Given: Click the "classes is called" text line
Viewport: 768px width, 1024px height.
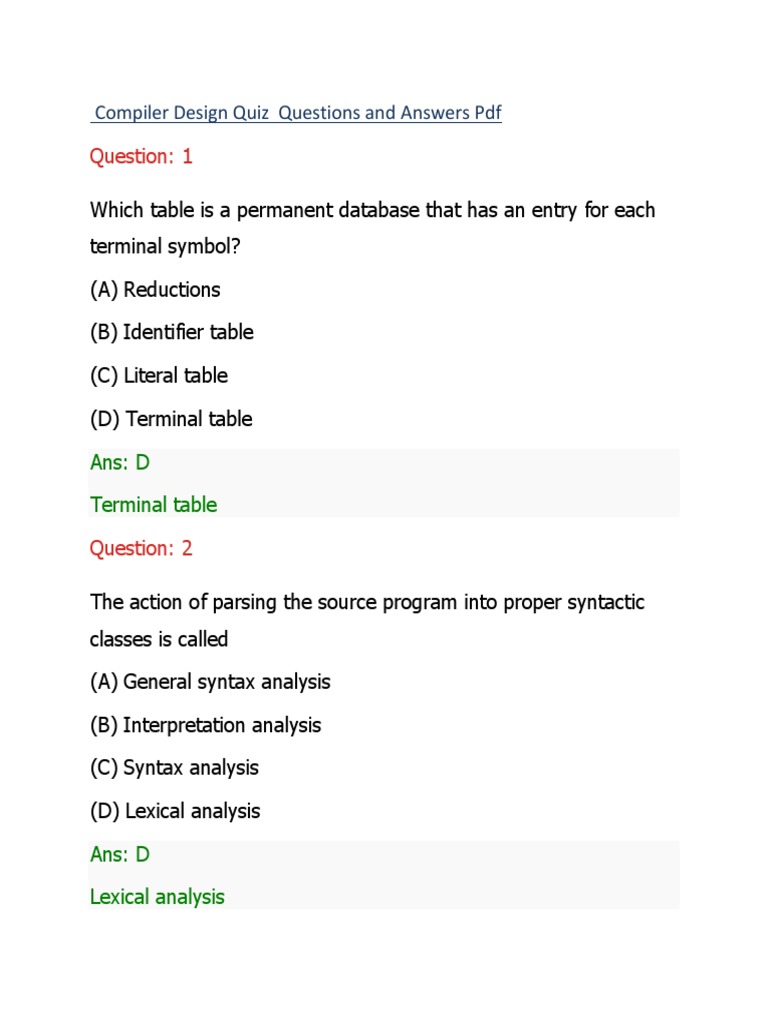Looking at the screenshot, I should coord(159,639).
